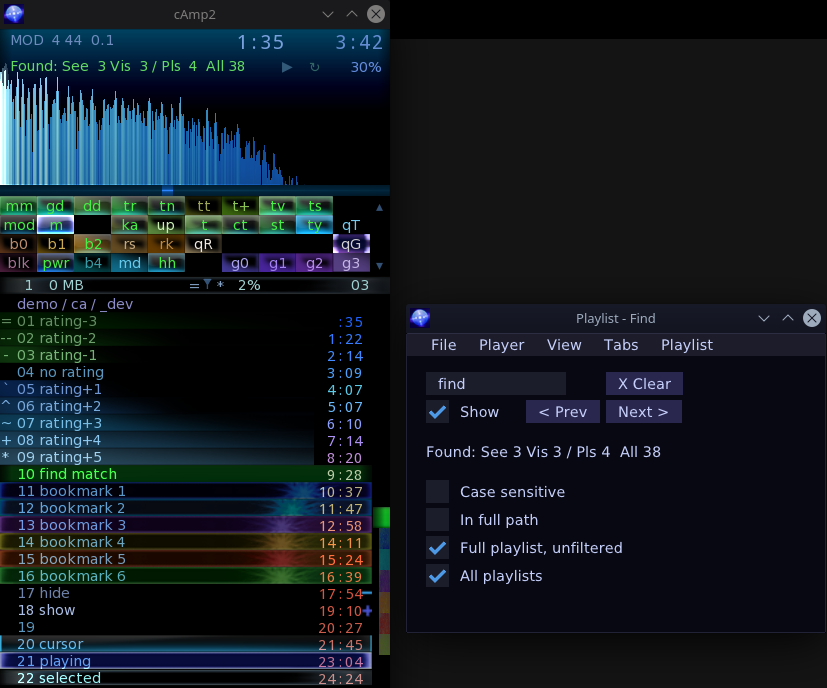Screen dimensions: 827x688
Task: Select track 10 find match
Action: (x=186, y=474)
